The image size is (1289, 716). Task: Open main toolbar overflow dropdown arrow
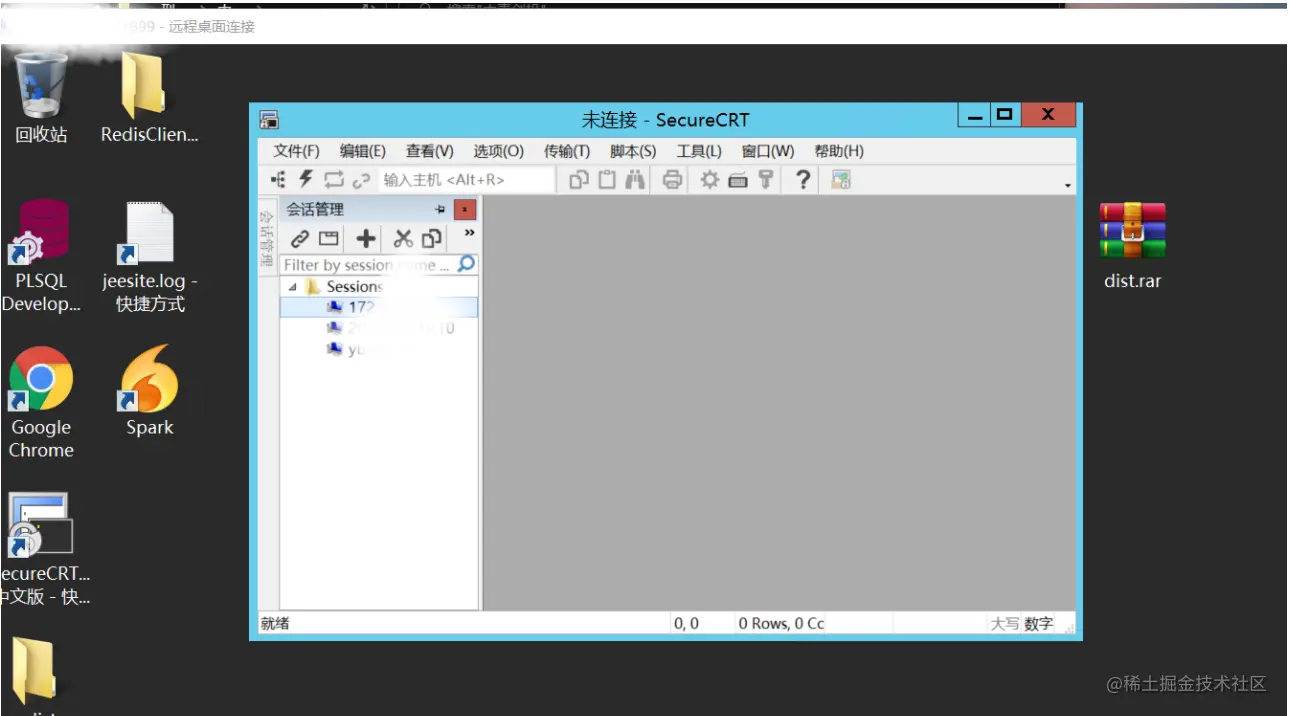(x=1068, y=186)
